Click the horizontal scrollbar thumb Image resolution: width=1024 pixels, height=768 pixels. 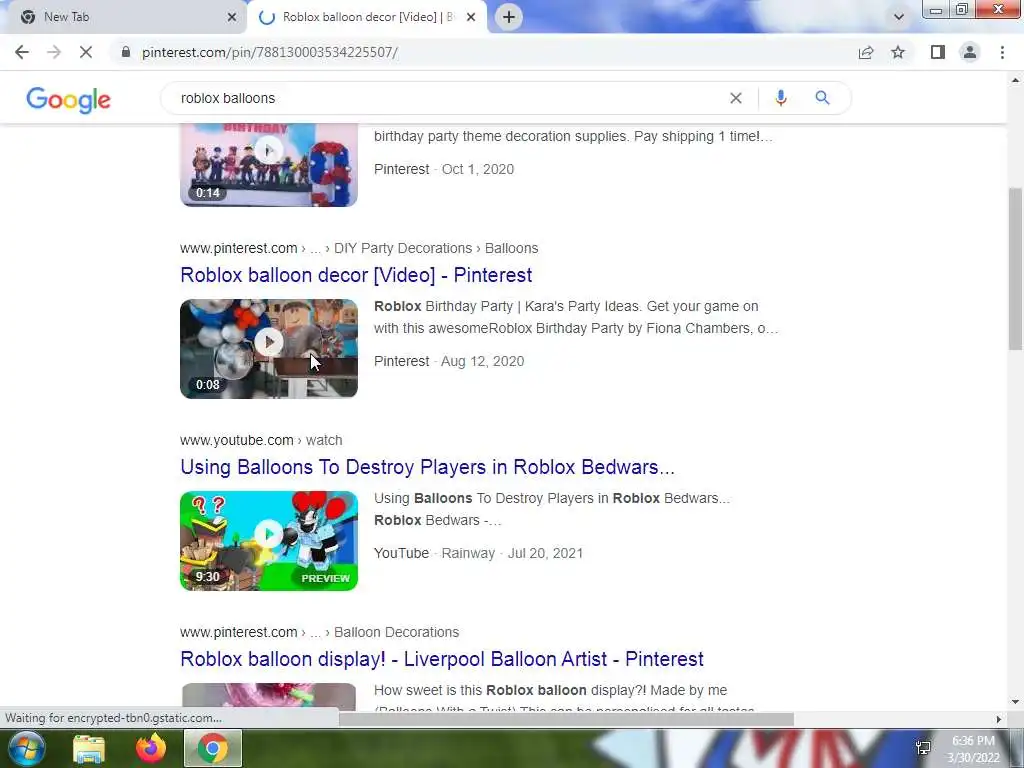click(566, 719)
